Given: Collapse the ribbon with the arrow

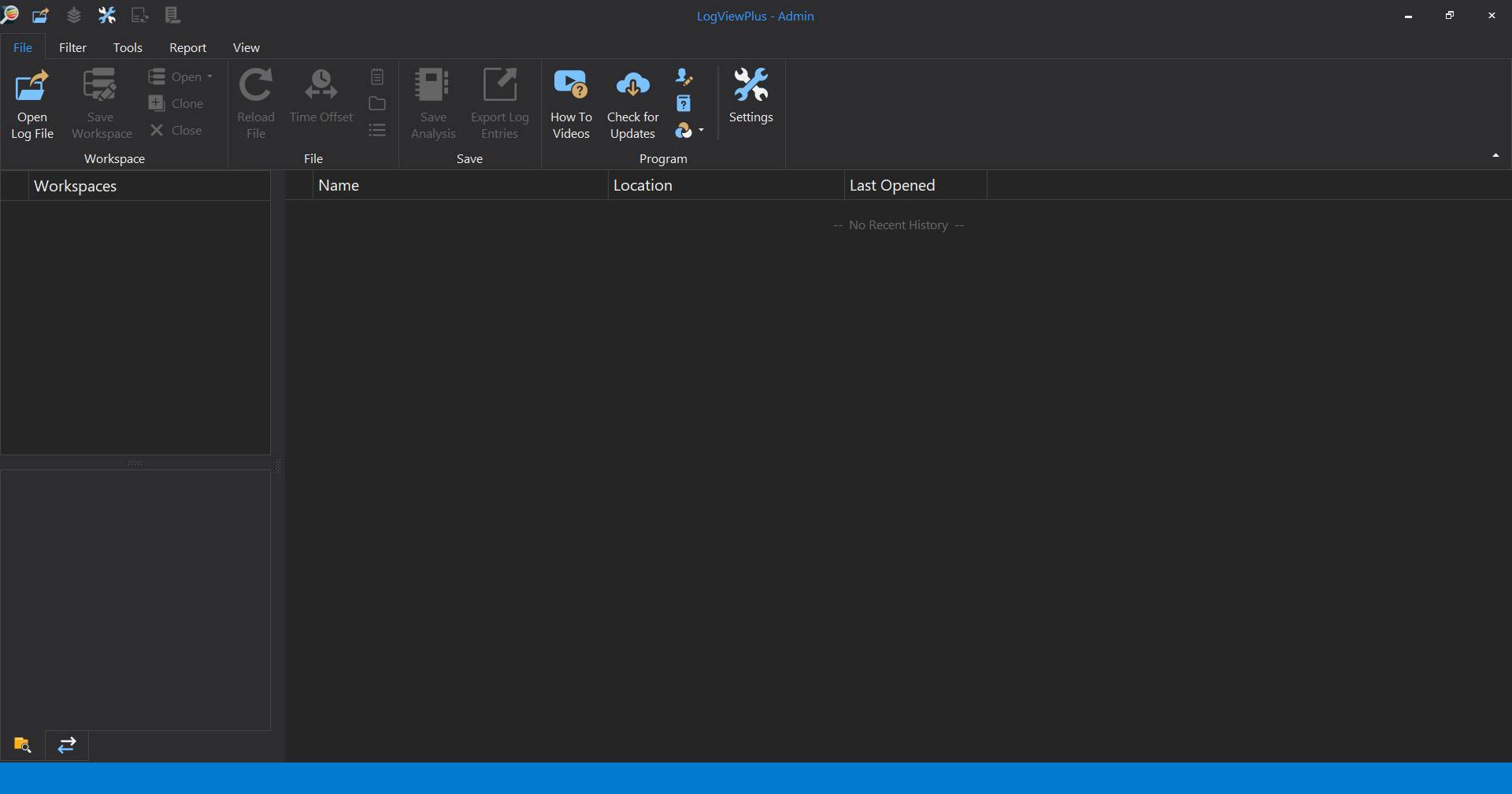Looking at the screenshot, I should pyautogui.click(x=1495, y=155).
